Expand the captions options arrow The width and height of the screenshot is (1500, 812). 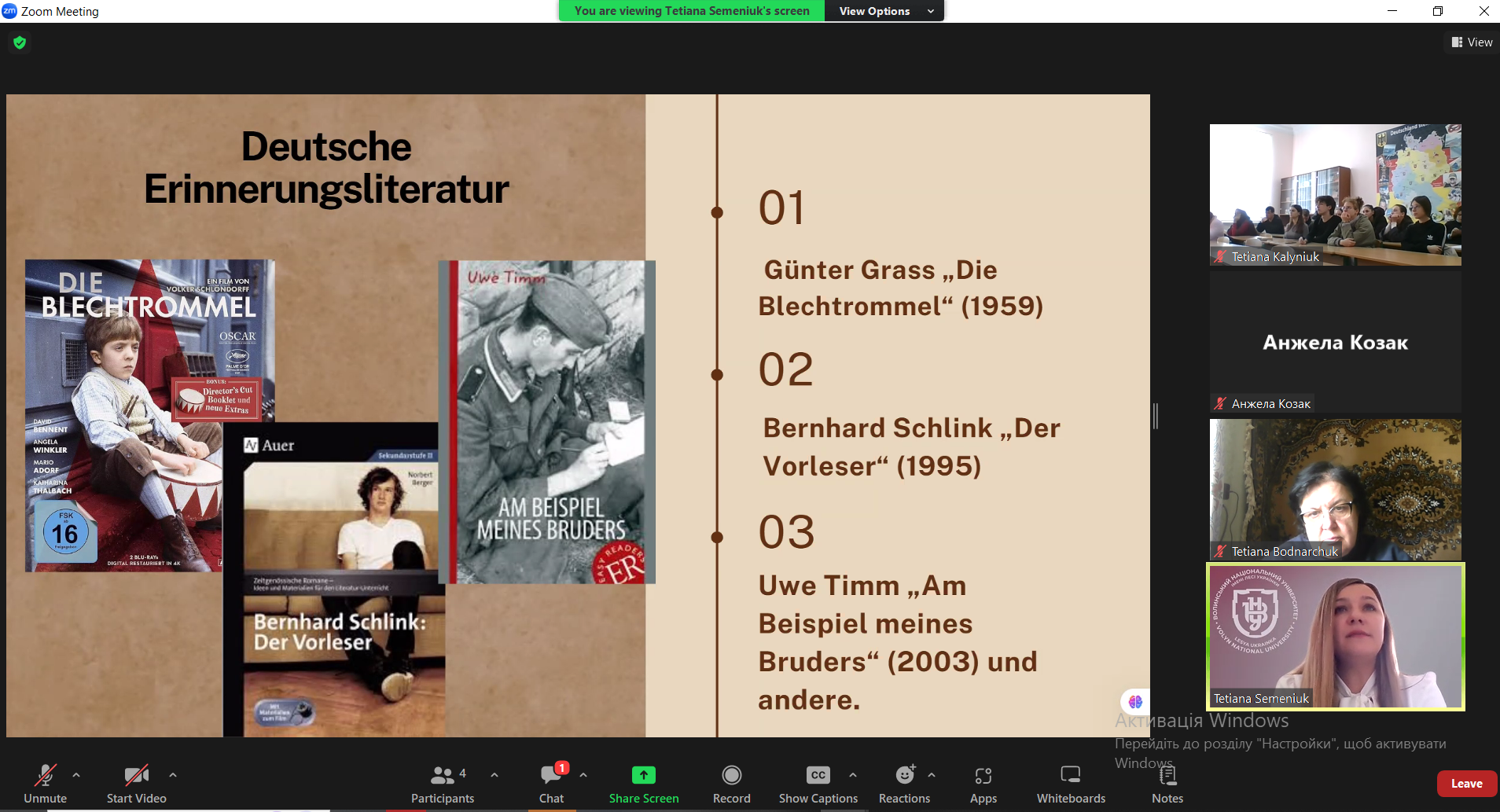[x=853, y=775]
